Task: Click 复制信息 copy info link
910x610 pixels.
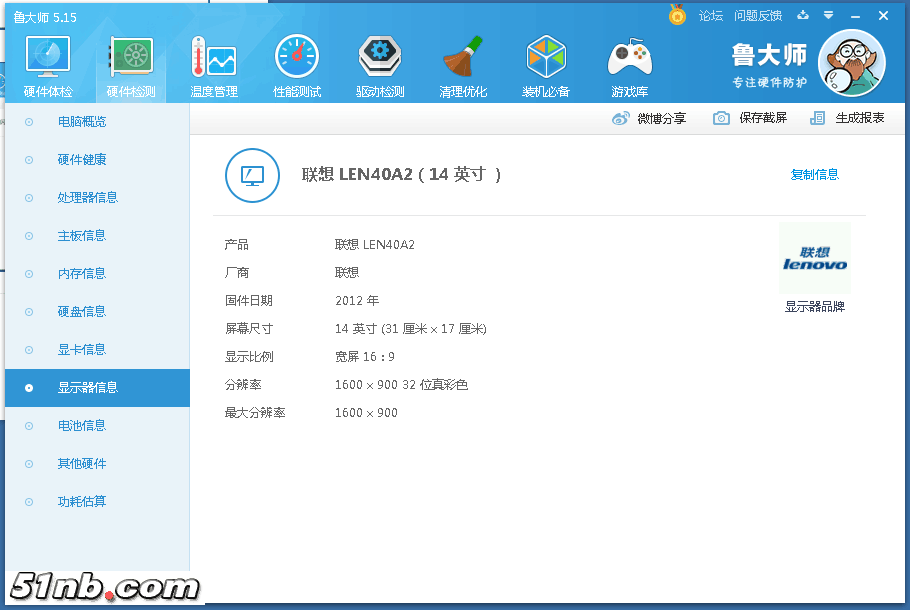Action: click(815, 175)
